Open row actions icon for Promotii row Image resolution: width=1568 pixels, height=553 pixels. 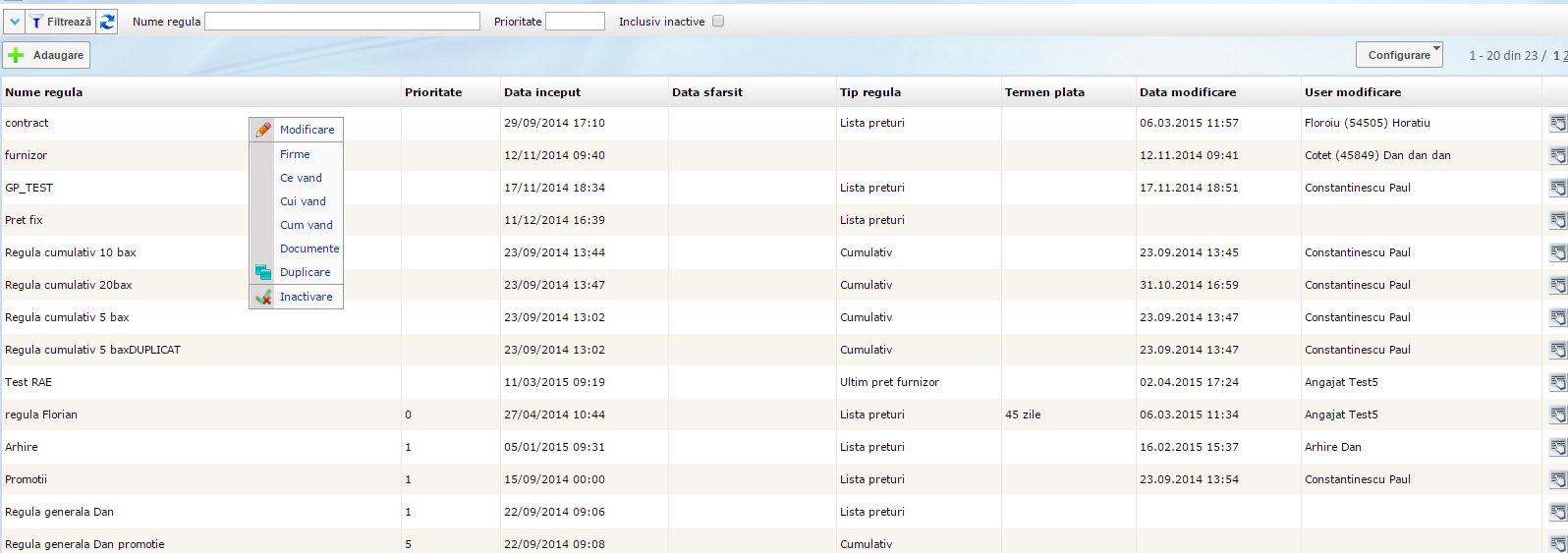click(1557, 479)
